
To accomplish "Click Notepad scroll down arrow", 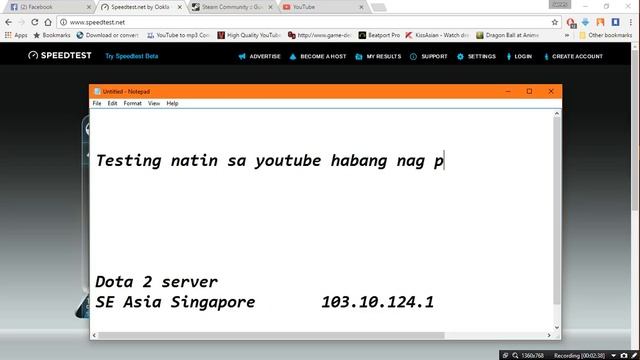I will (557, 327).
